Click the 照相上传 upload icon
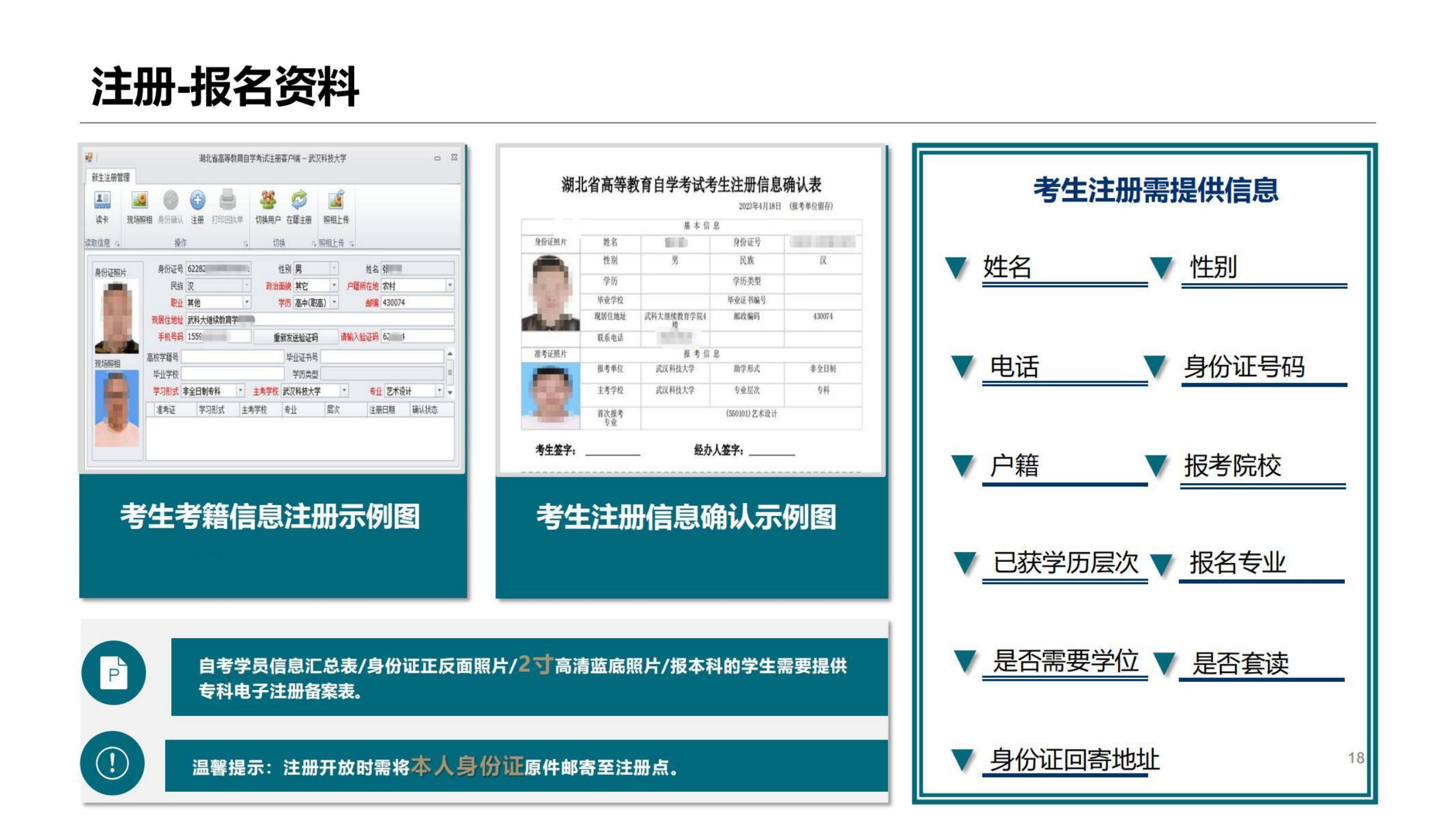The height and width of the screenshot is (819, 1456). 336,200
